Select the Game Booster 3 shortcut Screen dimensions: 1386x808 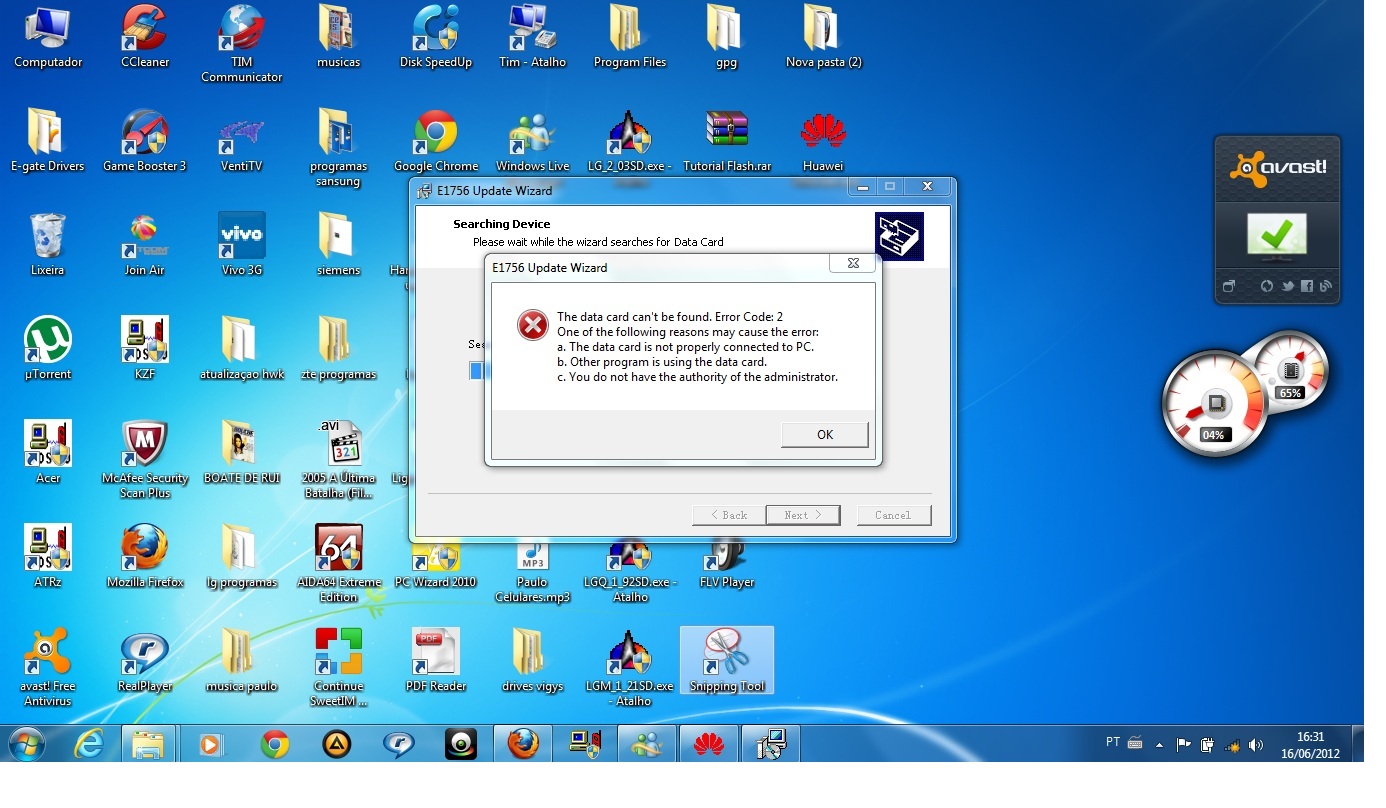click(145, 142)
